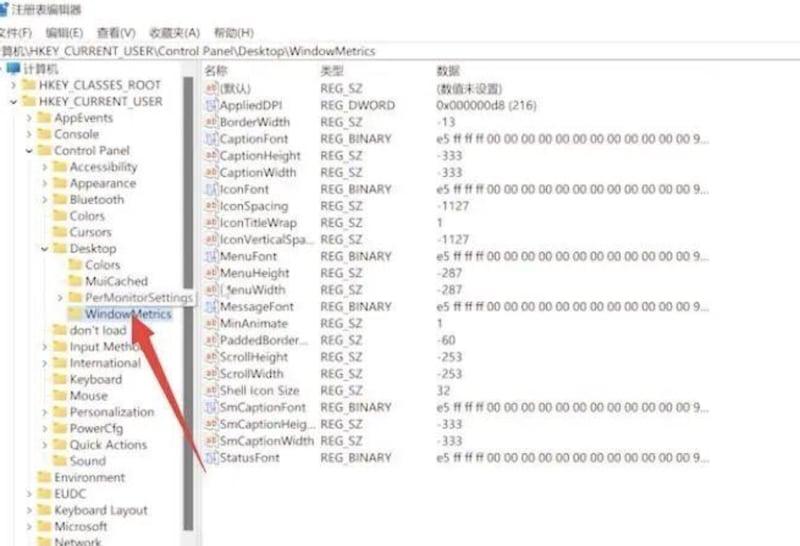
Task: Click the 名称 column header
Action: coord(216,71)
